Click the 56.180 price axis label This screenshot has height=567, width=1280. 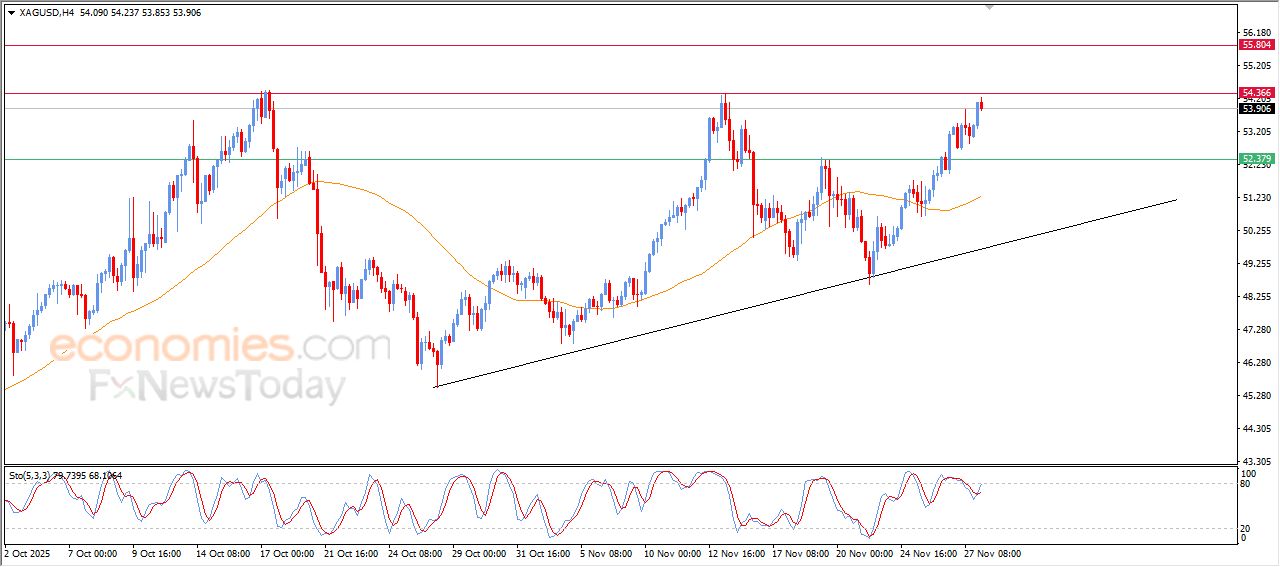click(x=1255, y=32)
